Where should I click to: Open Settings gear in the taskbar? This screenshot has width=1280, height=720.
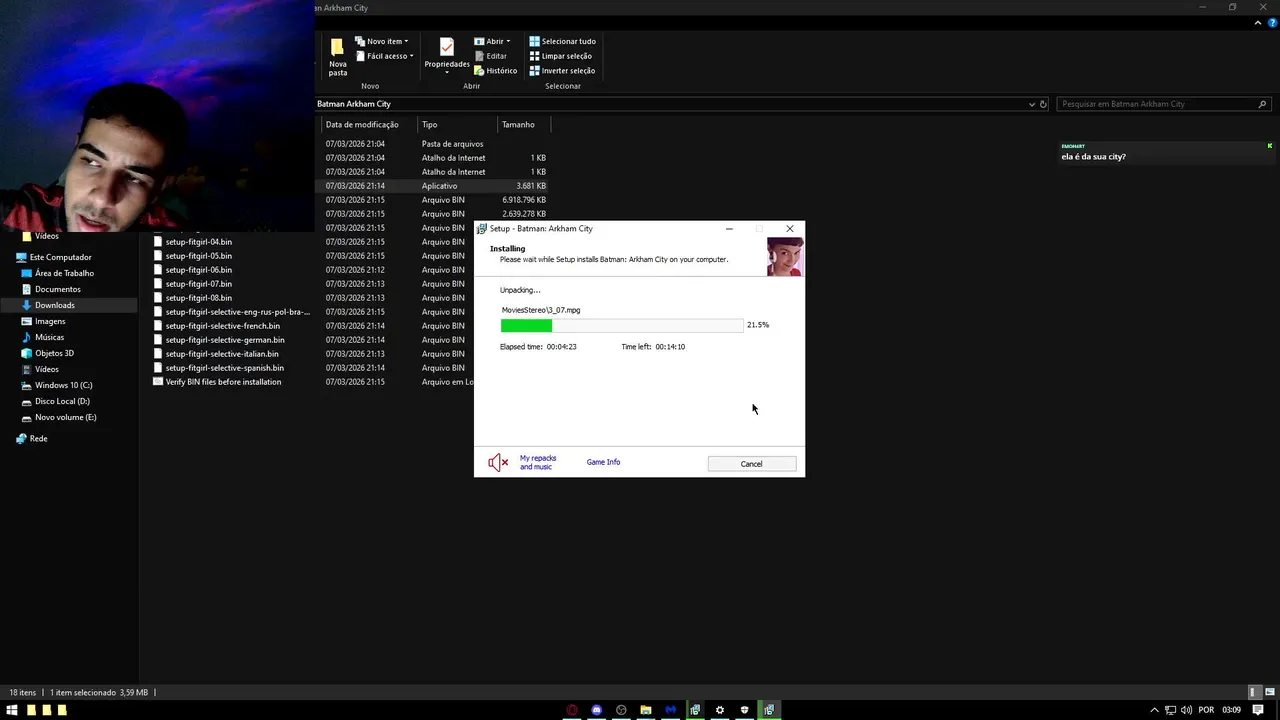click(x=719, y=710)
